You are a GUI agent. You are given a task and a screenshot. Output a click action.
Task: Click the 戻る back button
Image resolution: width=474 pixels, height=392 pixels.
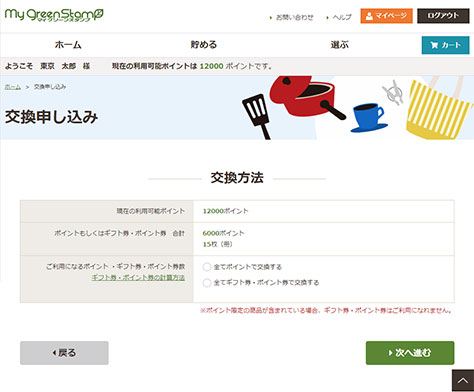[64, 353]
